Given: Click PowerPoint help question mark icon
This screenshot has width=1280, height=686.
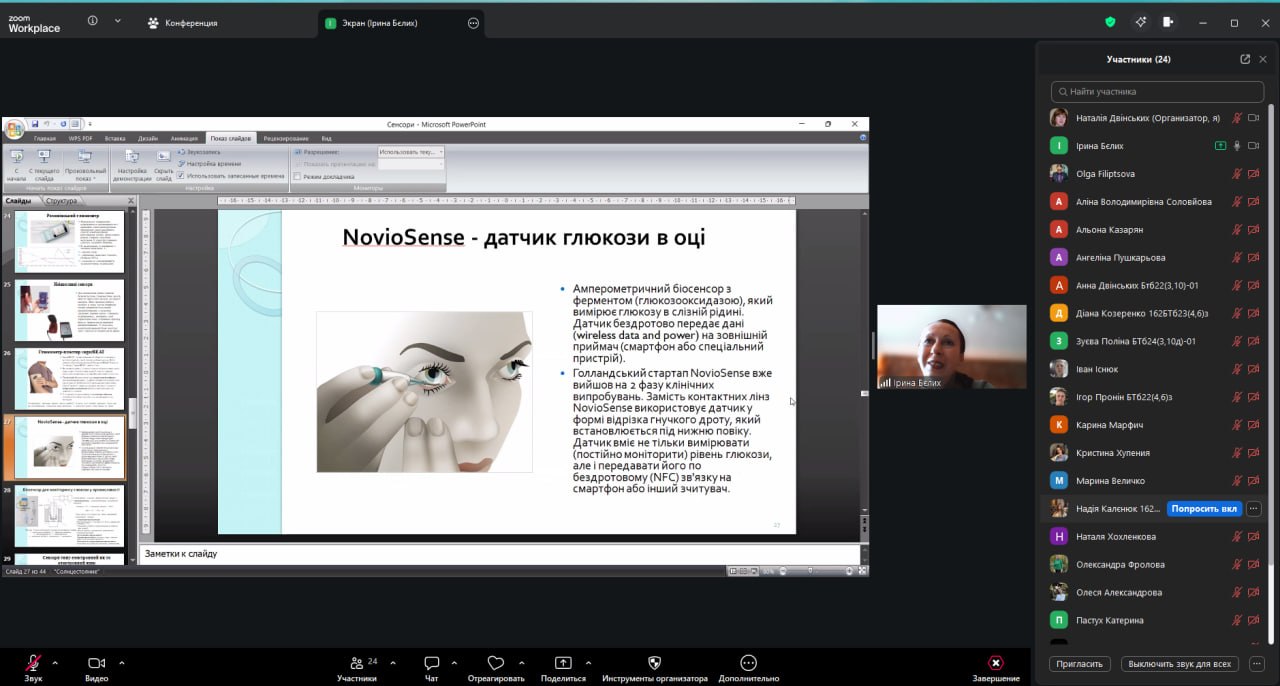Looking at the screenshot, I should point(862,137).
